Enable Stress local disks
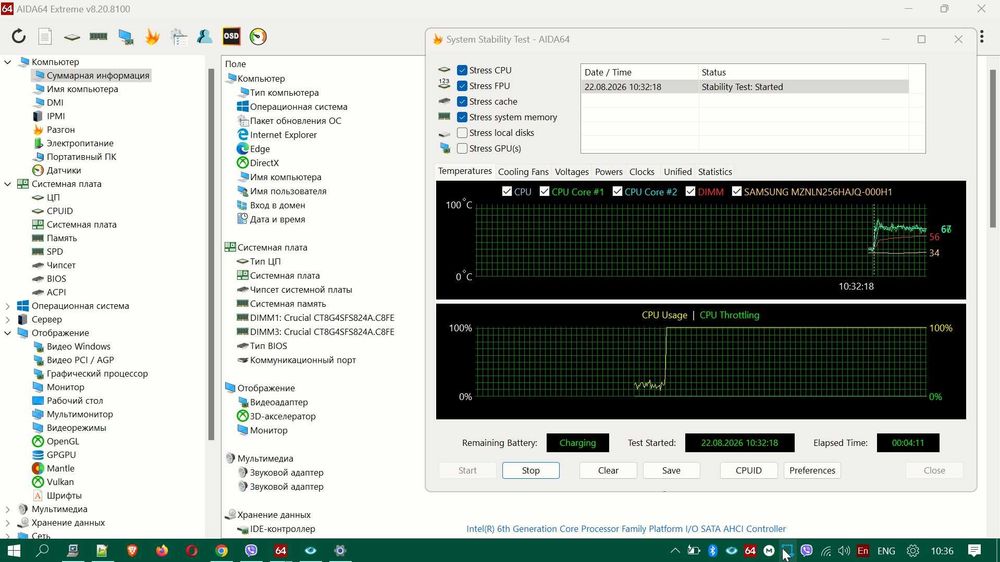 point(462,133)
